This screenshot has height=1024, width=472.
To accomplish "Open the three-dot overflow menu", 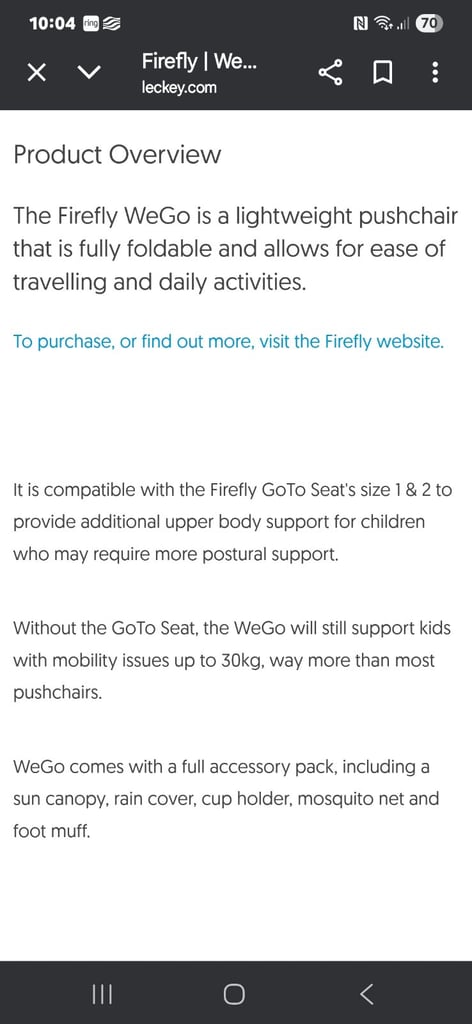I will tap(435, 73).
